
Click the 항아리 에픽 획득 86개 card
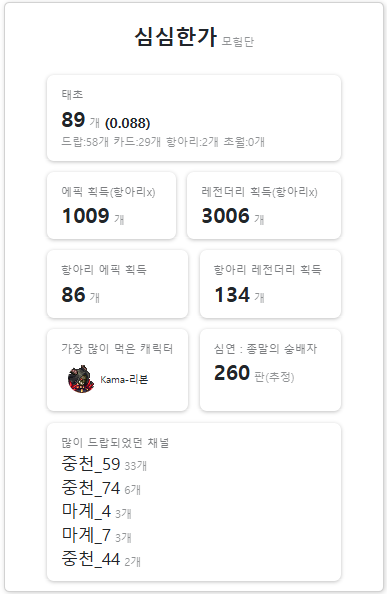[117, 284]
